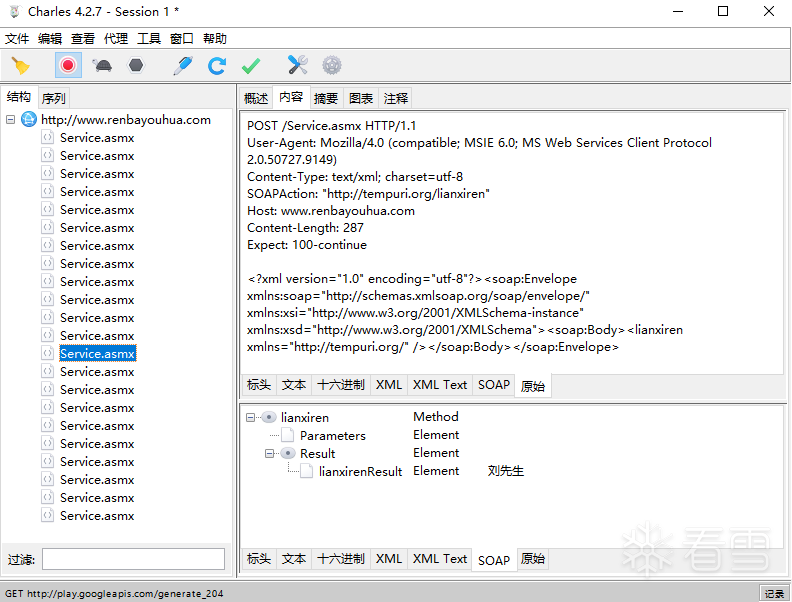The height and width of the screenshot is (602, 792).
Task: Click the Host: www.renbayouhua.com line
Action: pyautogui.click(x=331, y=211)
